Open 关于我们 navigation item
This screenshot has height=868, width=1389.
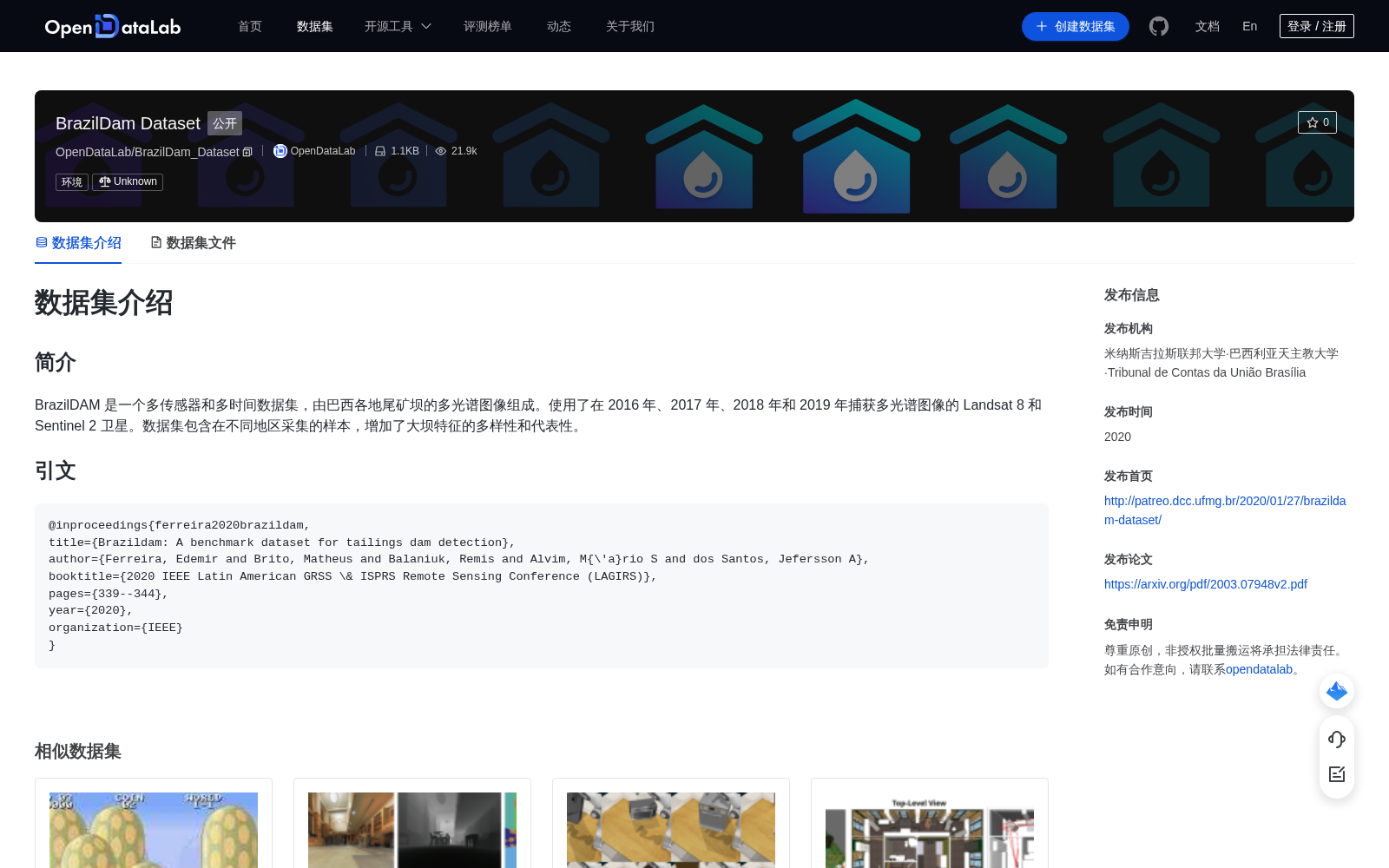coord(630,26)
